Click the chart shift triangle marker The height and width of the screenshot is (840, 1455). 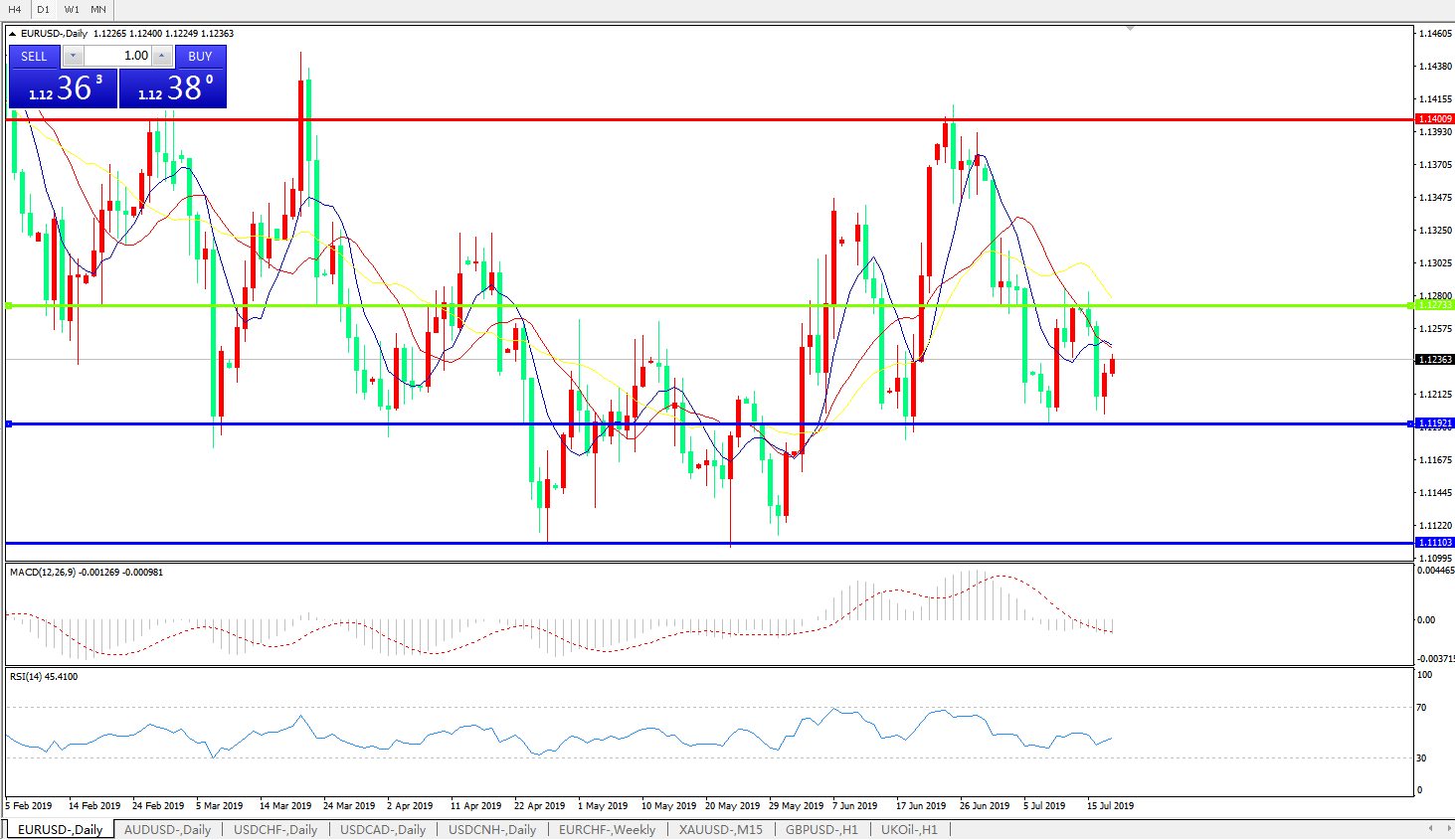[x=1130, y=29]
